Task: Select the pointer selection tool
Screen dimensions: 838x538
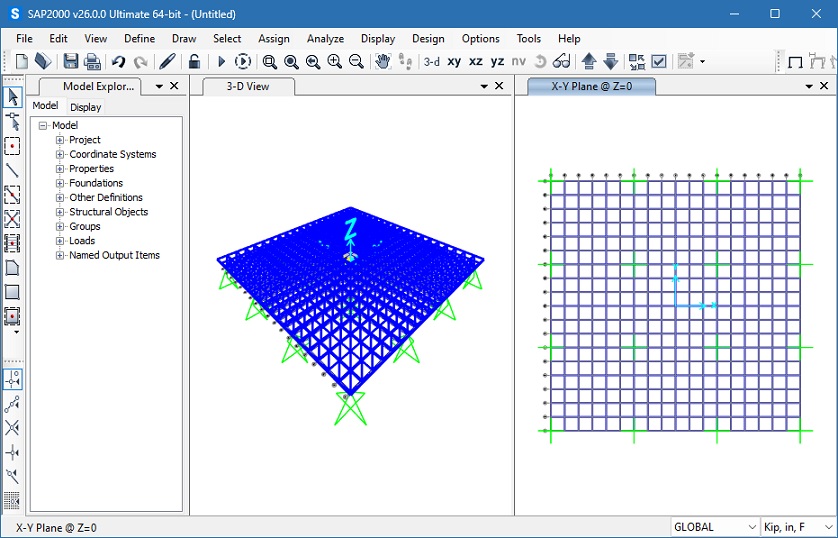Action: coord(12,97)
